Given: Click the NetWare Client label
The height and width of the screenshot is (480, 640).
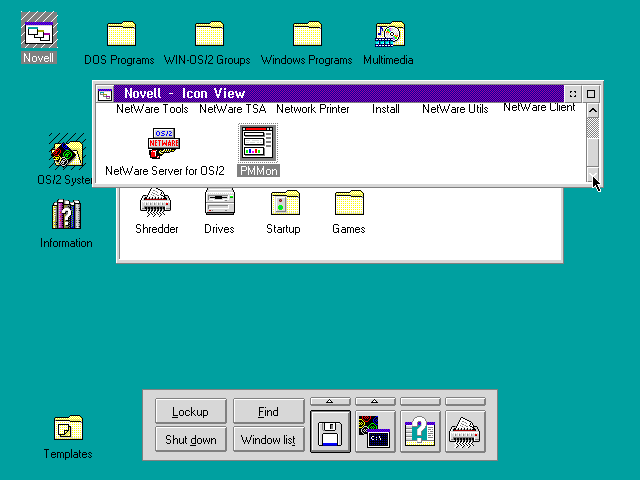Looking at the screenshot, I should coord(539,107).
